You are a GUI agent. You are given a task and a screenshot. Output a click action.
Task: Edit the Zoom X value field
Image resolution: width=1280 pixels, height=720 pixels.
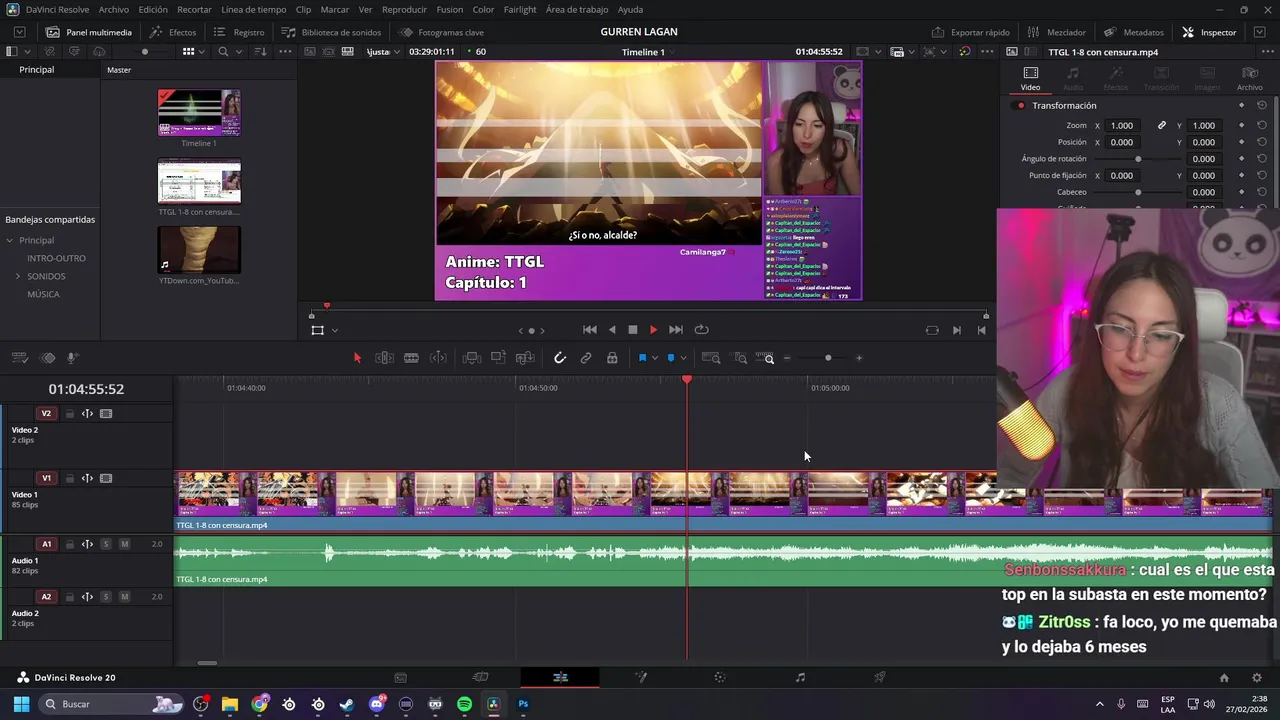point(1122,125)
